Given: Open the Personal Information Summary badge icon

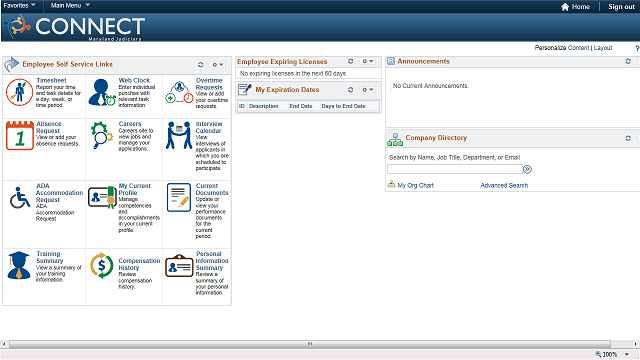Looking at the screenshot, I should pos(179,265).
